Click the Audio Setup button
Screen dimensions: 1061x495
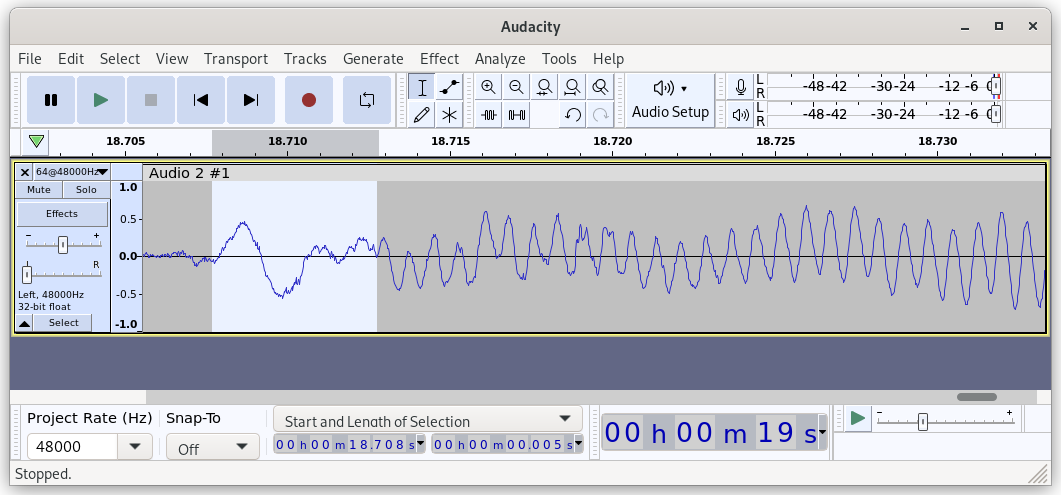[x=670, y=100]
